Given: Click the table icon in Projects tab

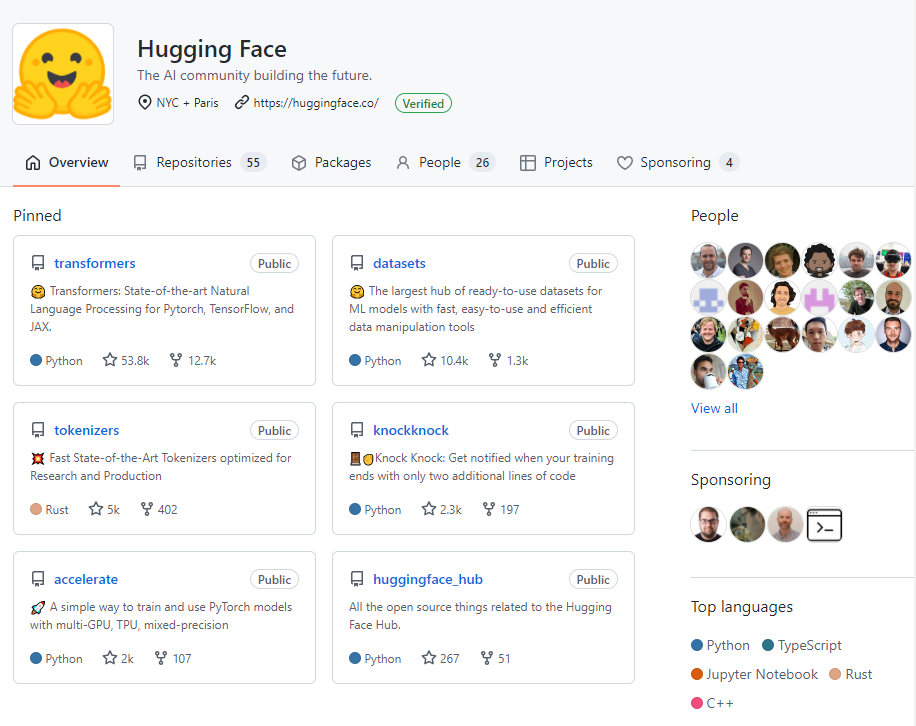Looking at the screenshot, I should click(528, 163).
